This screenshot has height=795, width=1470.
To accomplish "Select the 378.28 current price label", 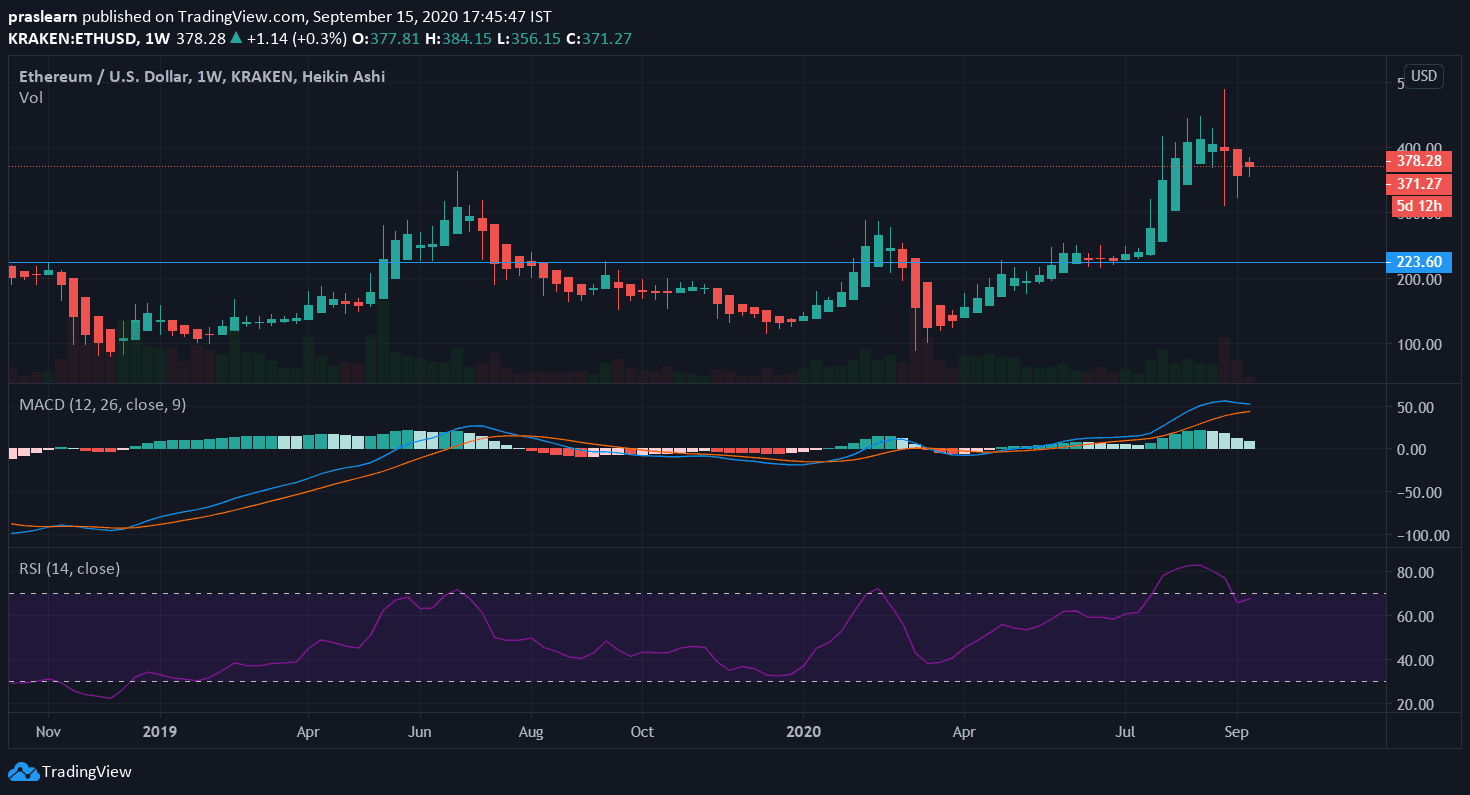I will (1418, 161).
